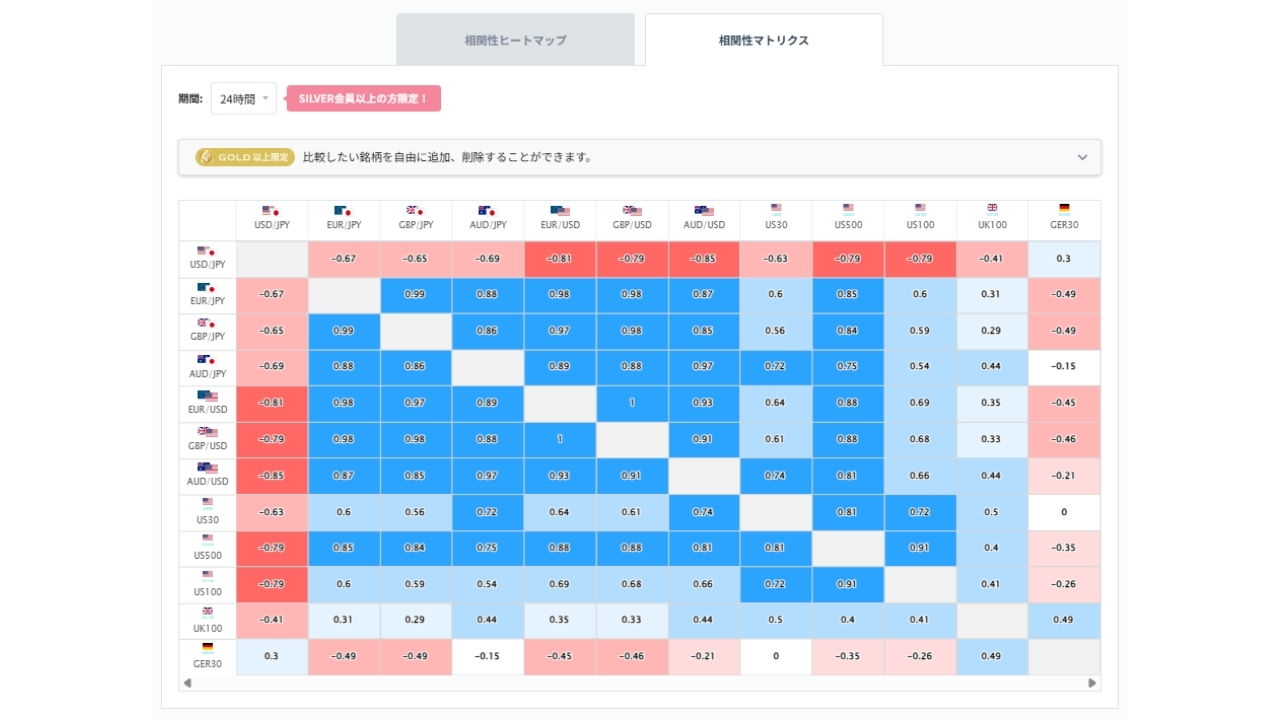Click the AUD/JPY row header label
This screenshot has height=720, width=1280.
tap(207, 373)
